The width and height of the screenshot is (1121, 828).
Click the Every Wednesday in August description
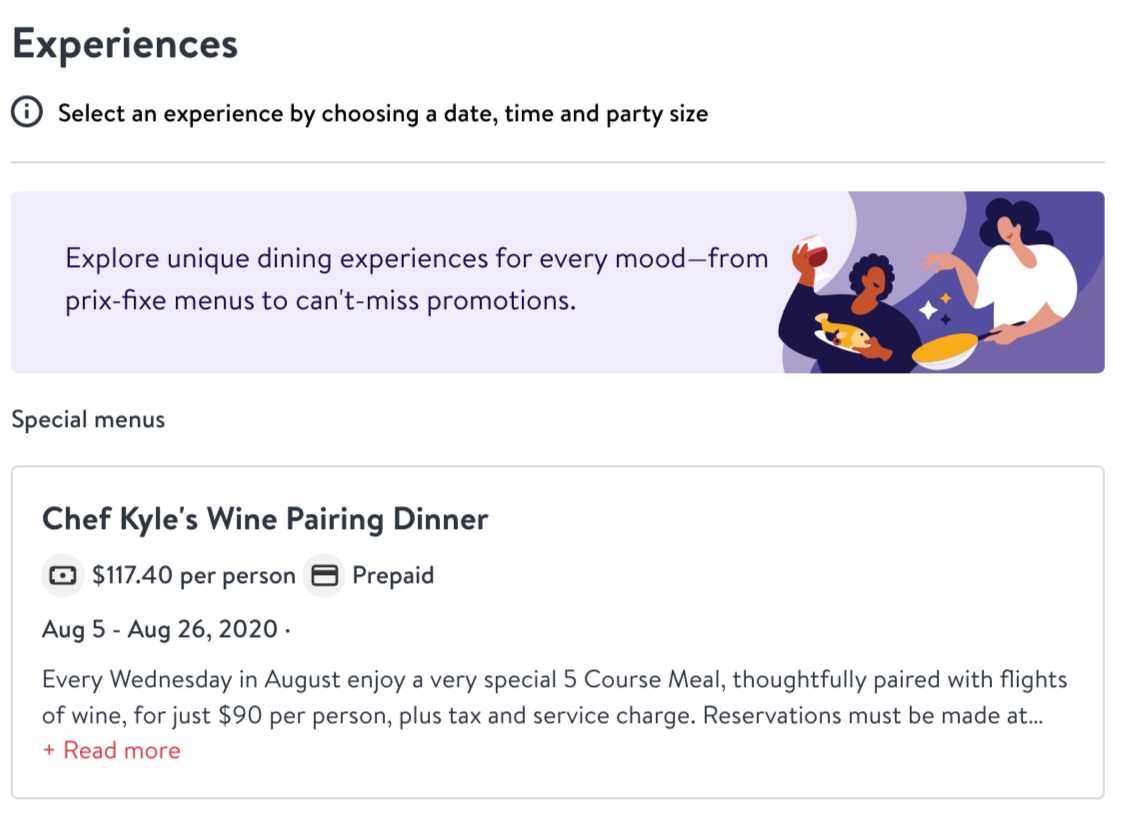tap(554, 697)
